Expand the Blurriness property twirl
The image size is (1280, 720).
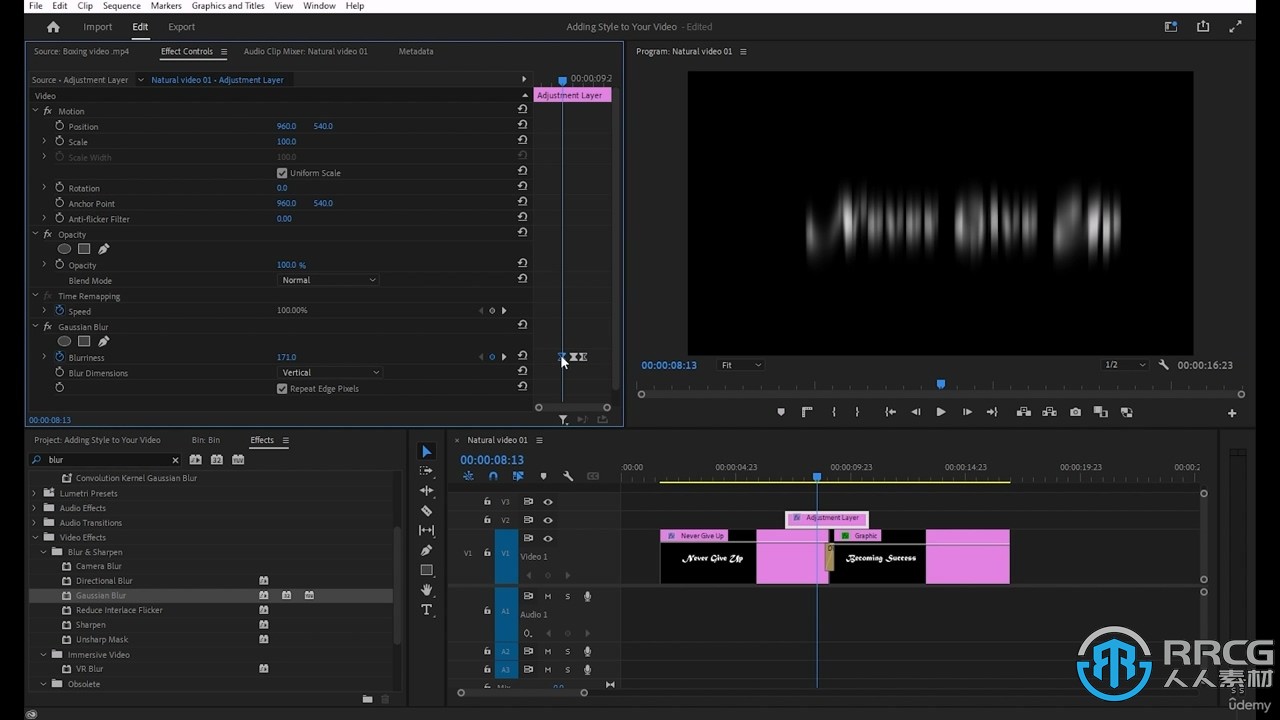(x=44, y=357)
